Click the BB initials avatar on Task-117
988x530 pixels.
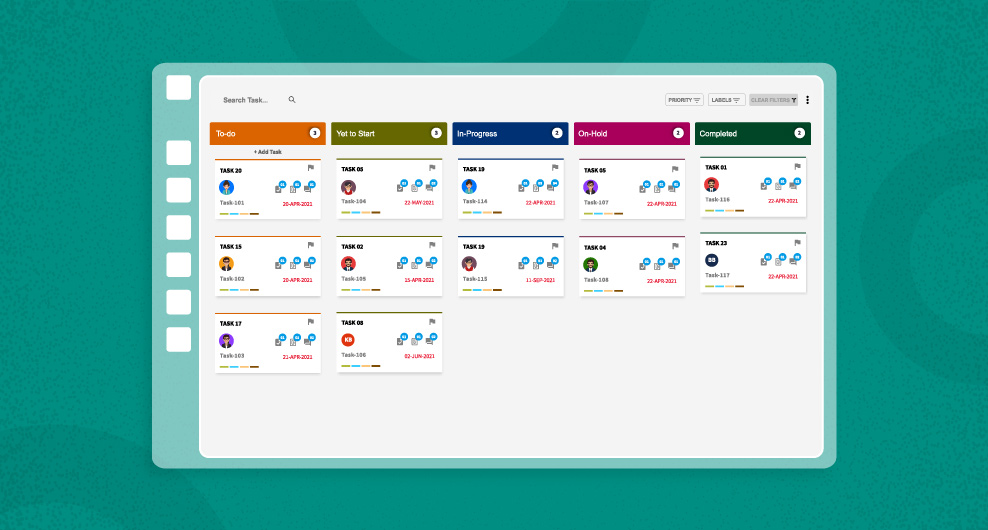tap(711, 260)
